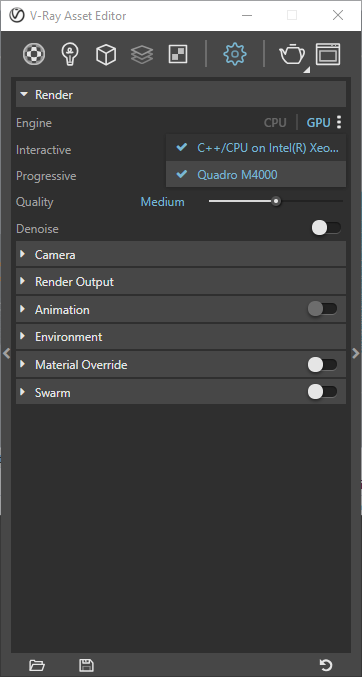Enable the Material Override toggle
This screenshot has height=677, width=362.
click(x=322, y=365)
